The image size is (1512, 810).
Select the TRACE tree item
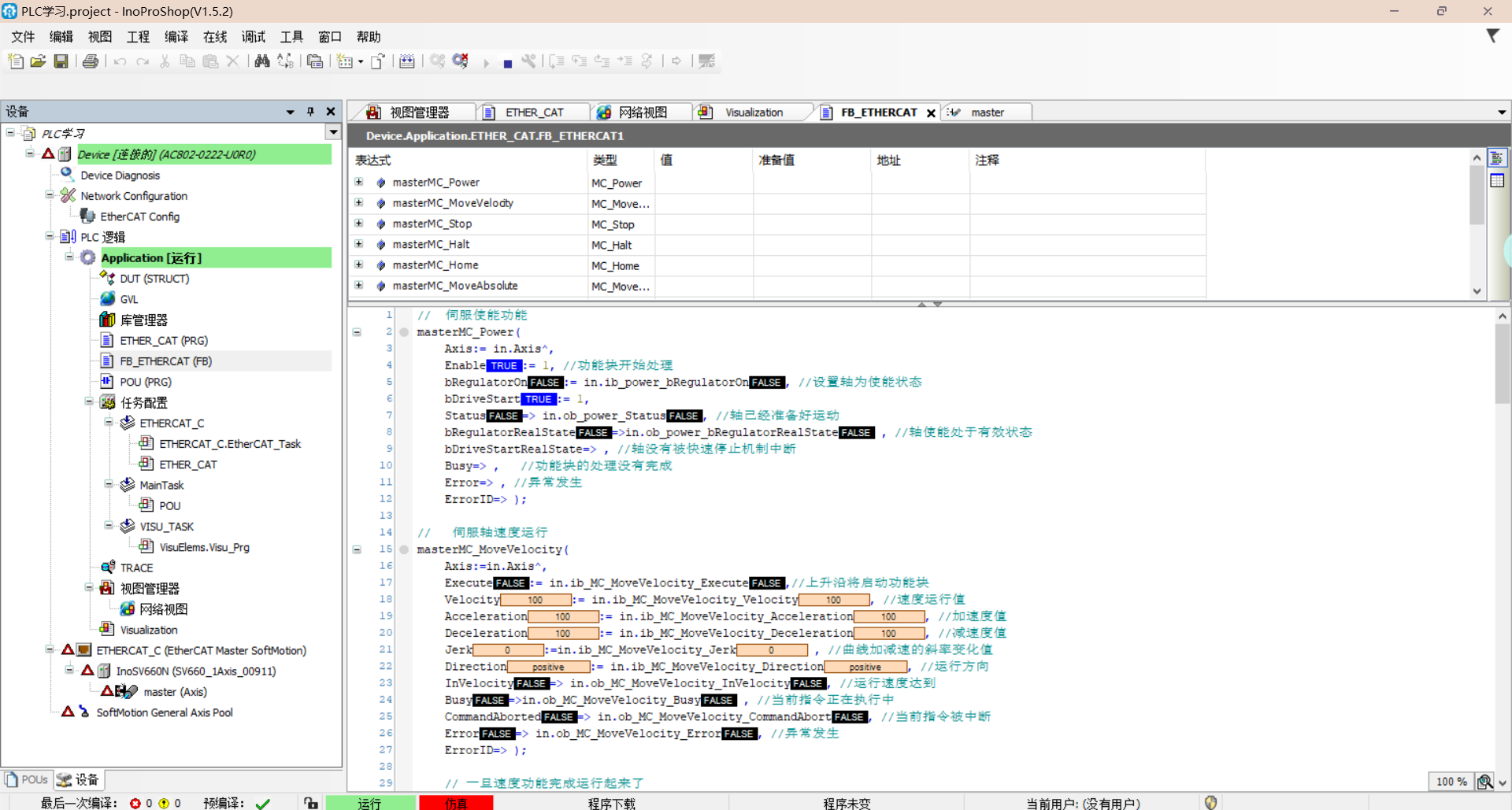click(136, 568)
